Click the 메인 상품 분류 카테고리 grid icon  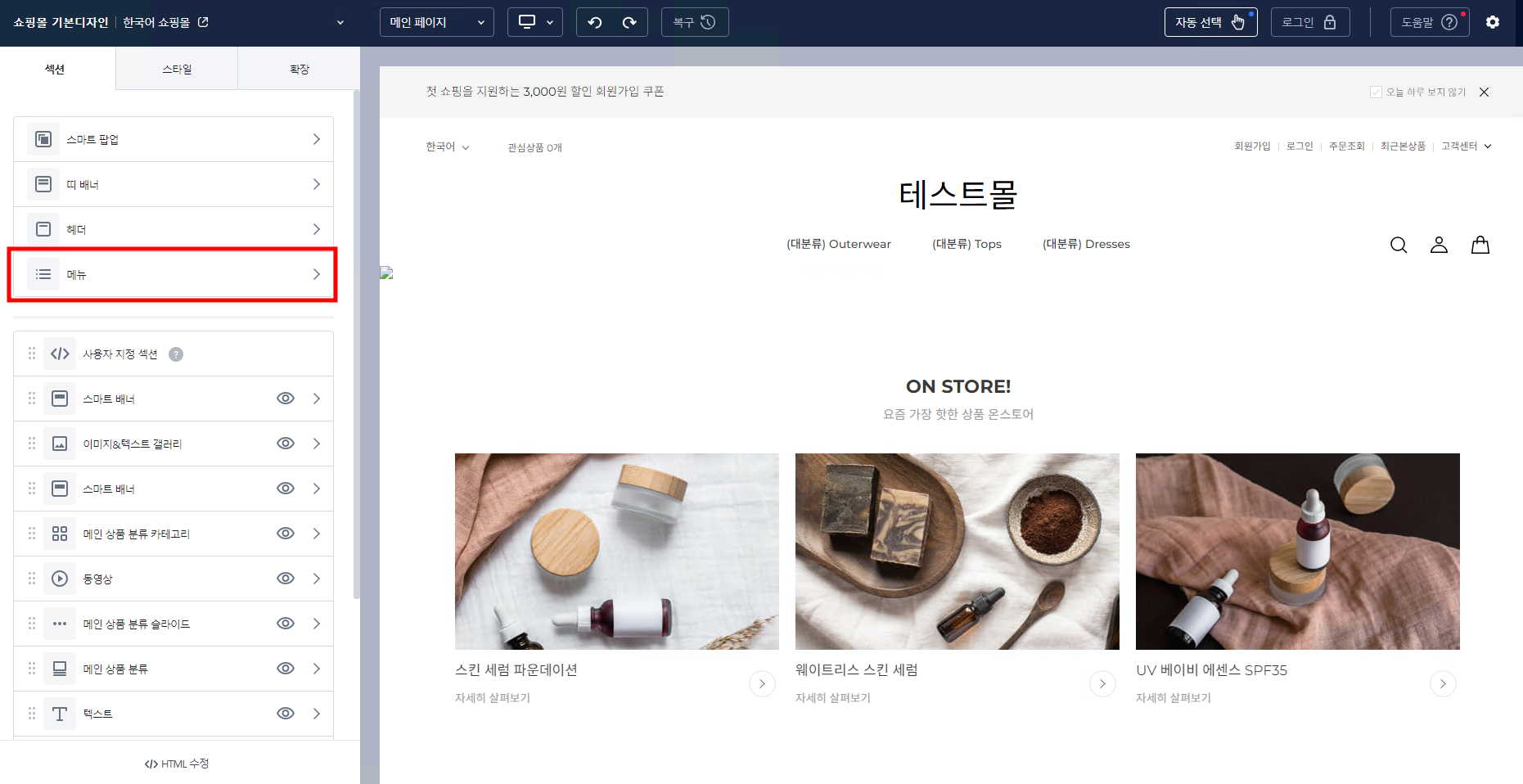tap(60, 534)
